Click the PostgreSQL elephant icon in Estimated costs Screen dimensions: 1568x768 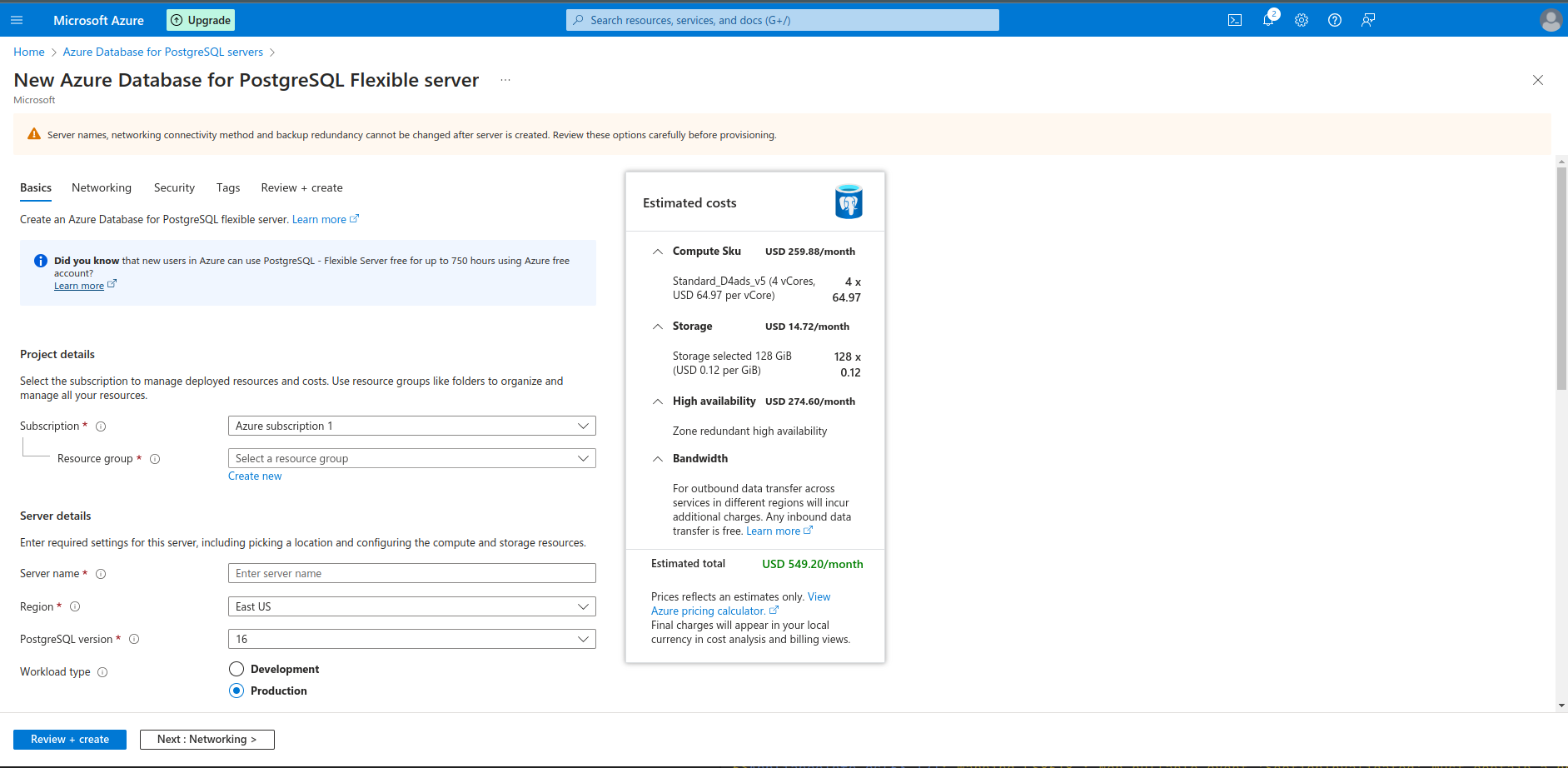(x=849, y=202)
